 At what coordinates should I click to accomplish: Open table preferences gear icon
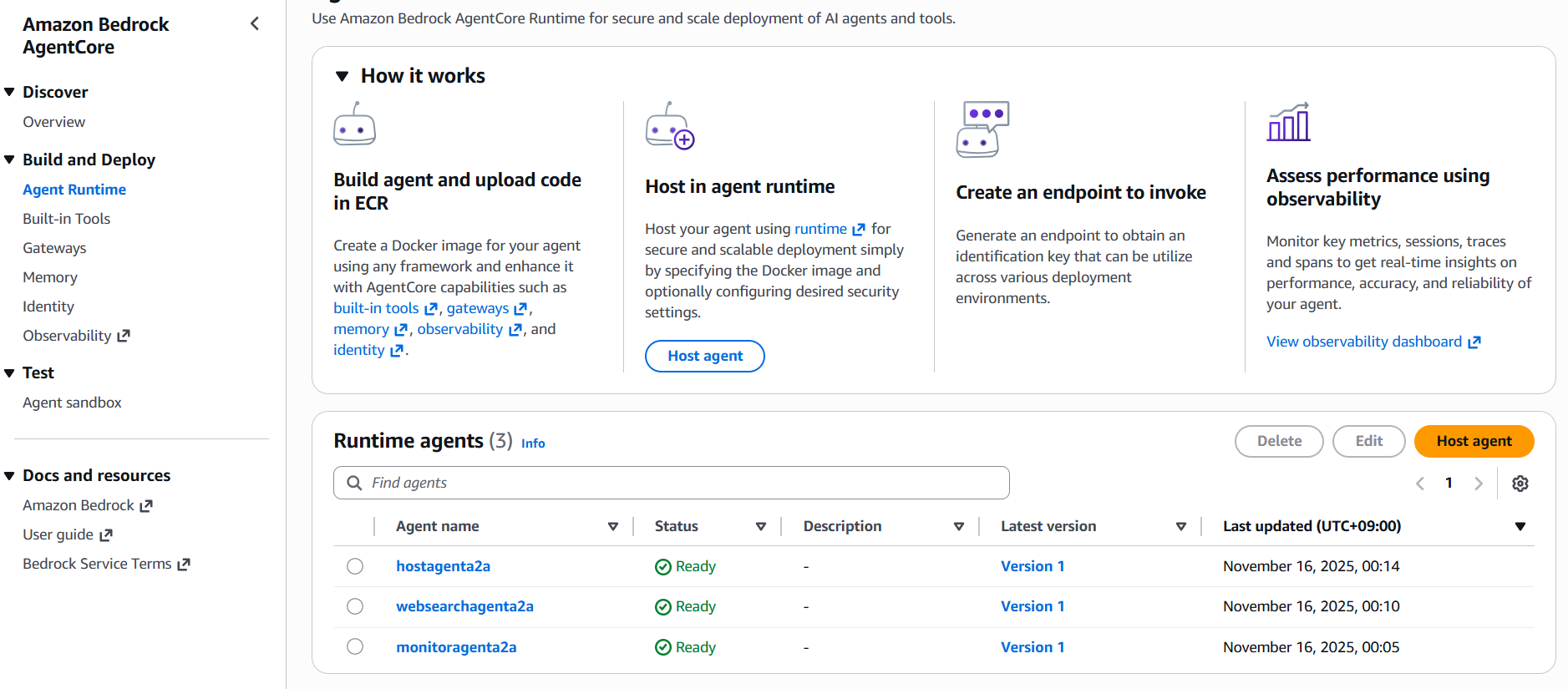click(1520, 484)
